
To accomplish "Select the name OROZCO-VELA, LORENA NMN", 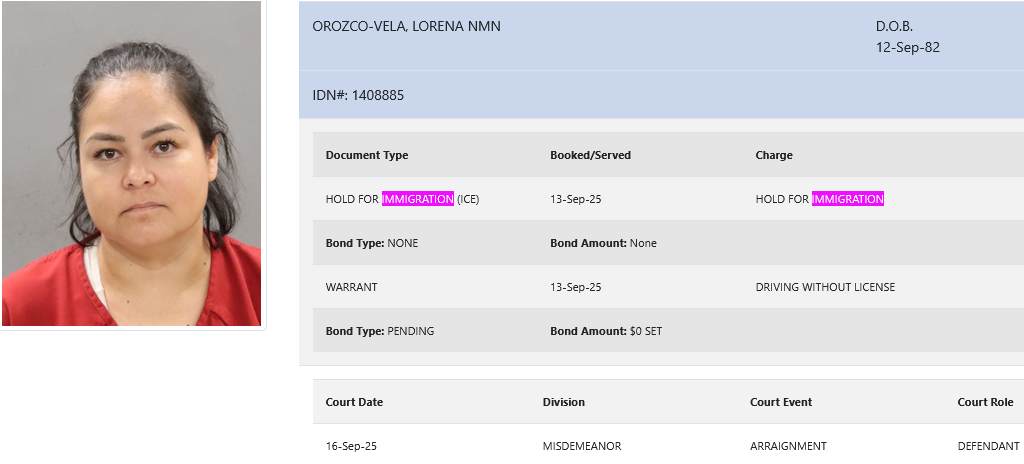I will tap(406, 27).
